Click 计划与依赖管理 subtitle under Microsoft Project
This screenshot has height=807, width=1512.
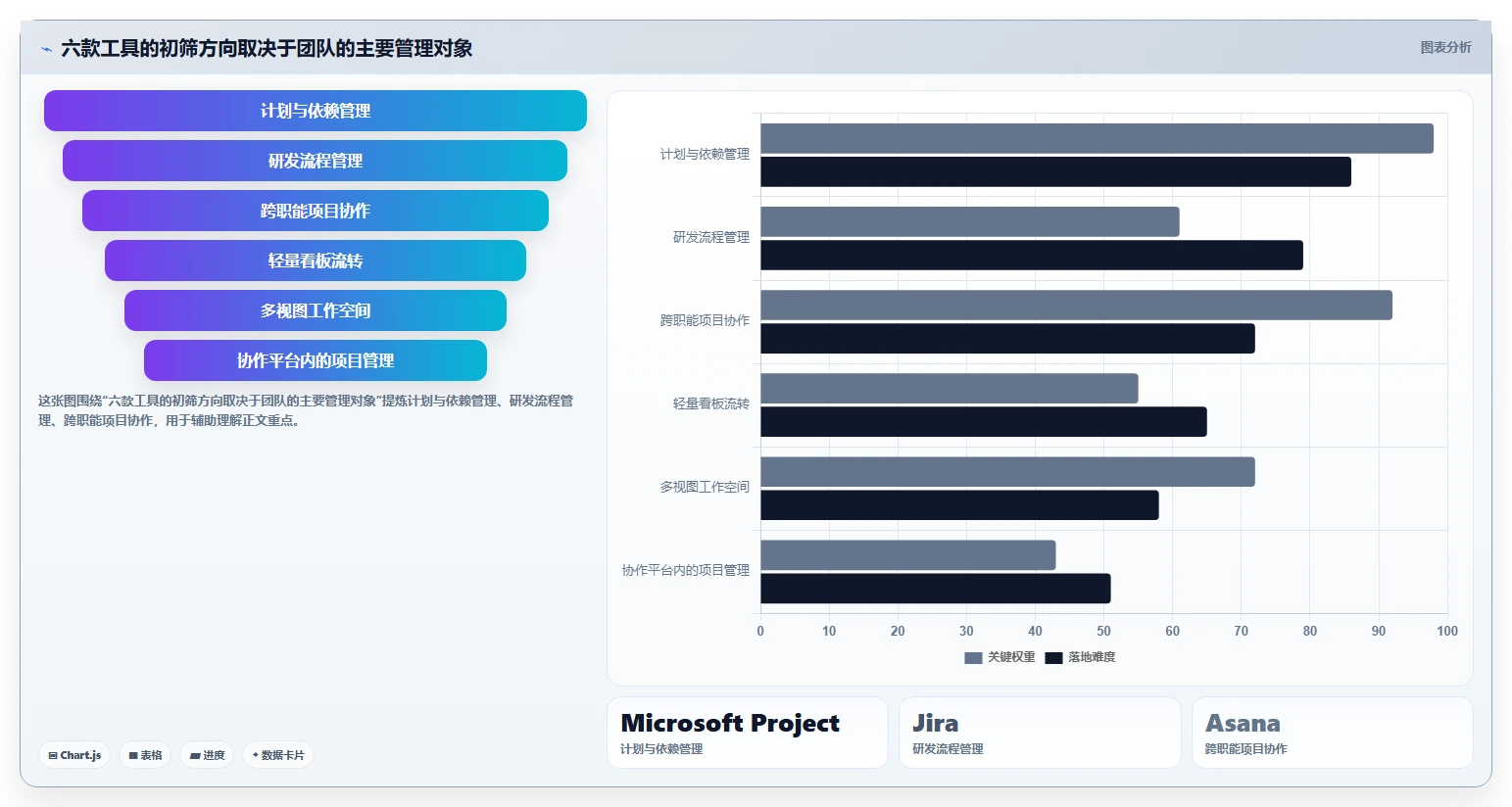(x=661, y=749)
